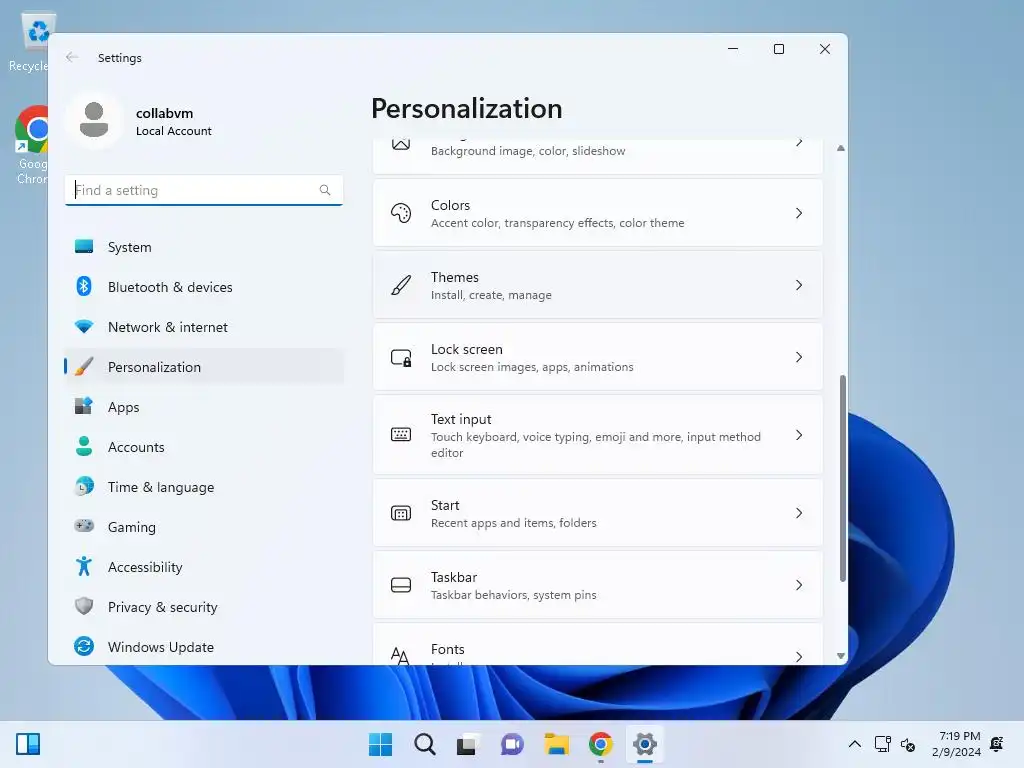This screenshot has height=768, width=1024.
Task: Expand the Background row chevron
Action: point(799,142)
